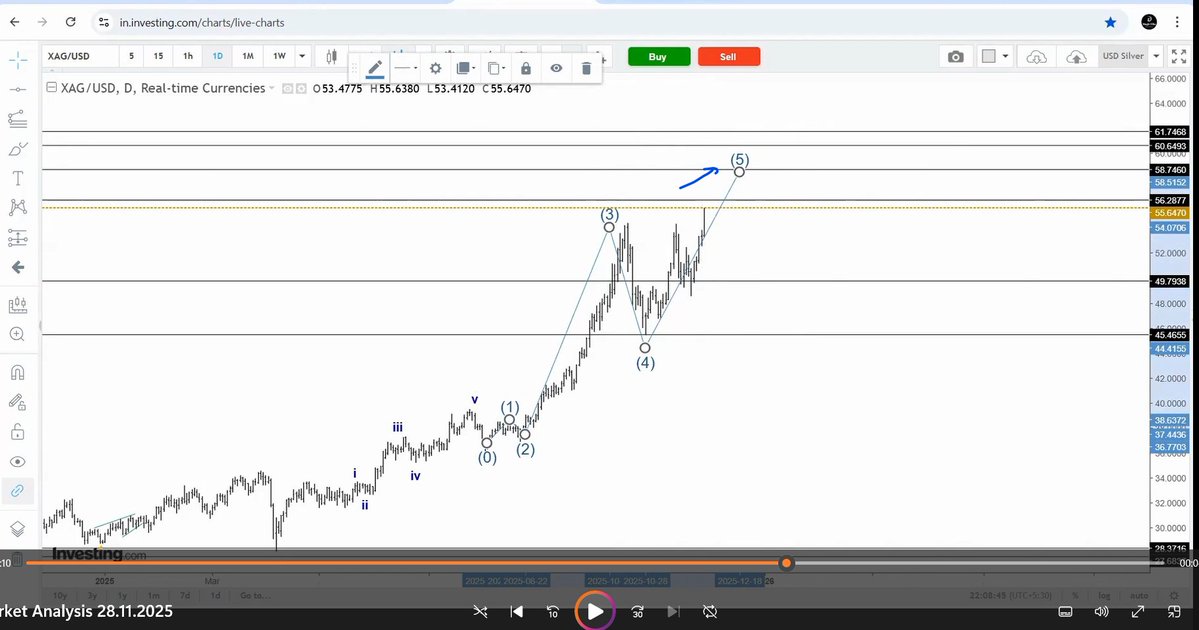Click the red Sell button
This screenshot has width=1199, height=630.
click(x=729, y=57)
